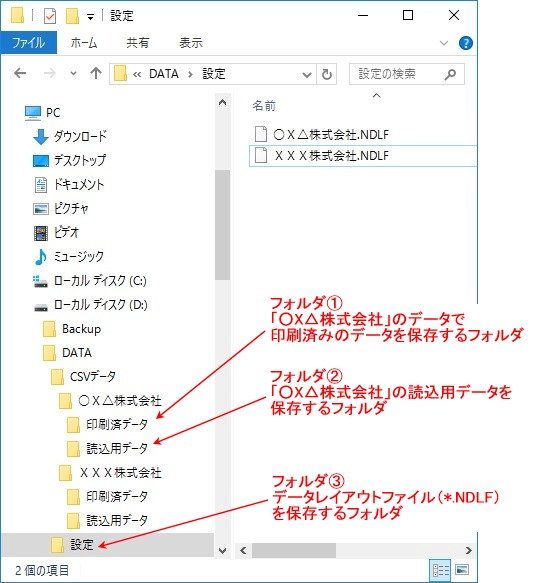Open the Quick Access Toolbar customize dropdown
550x583 pixels.
pyautogui.click(x=90, y=17)
